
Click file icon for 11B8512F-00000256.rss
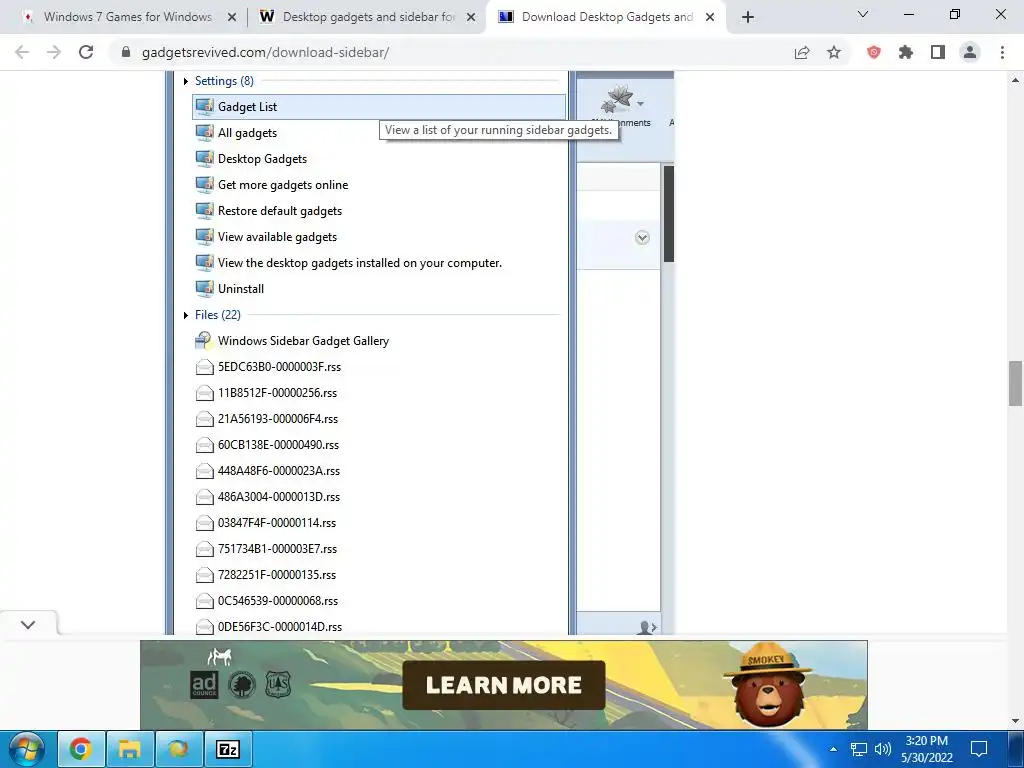click(x=204, y=393)
